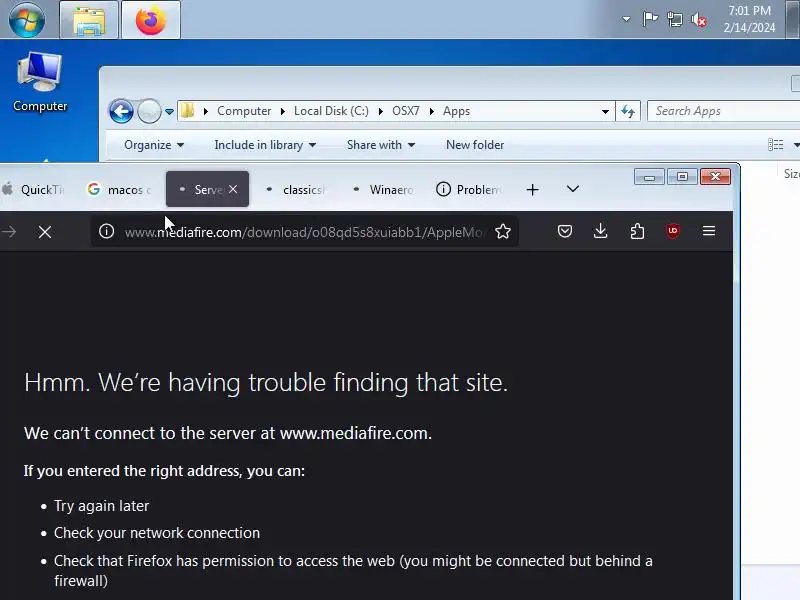Click the mediafire URL address field
Screen dimensions: 800x600
coord(304,232)
